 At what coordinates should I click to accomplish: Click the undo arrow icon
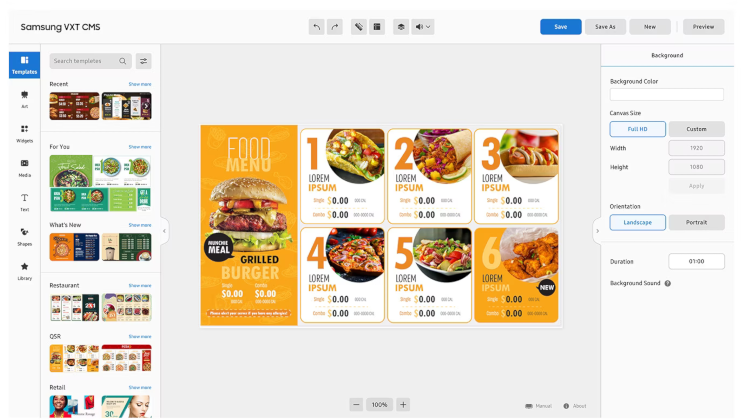click(316, 27)
